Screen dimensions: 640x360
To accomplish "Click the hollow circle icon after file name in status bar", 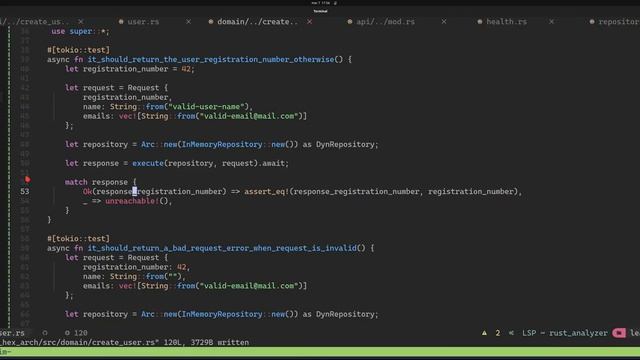I will pos(45,333).
